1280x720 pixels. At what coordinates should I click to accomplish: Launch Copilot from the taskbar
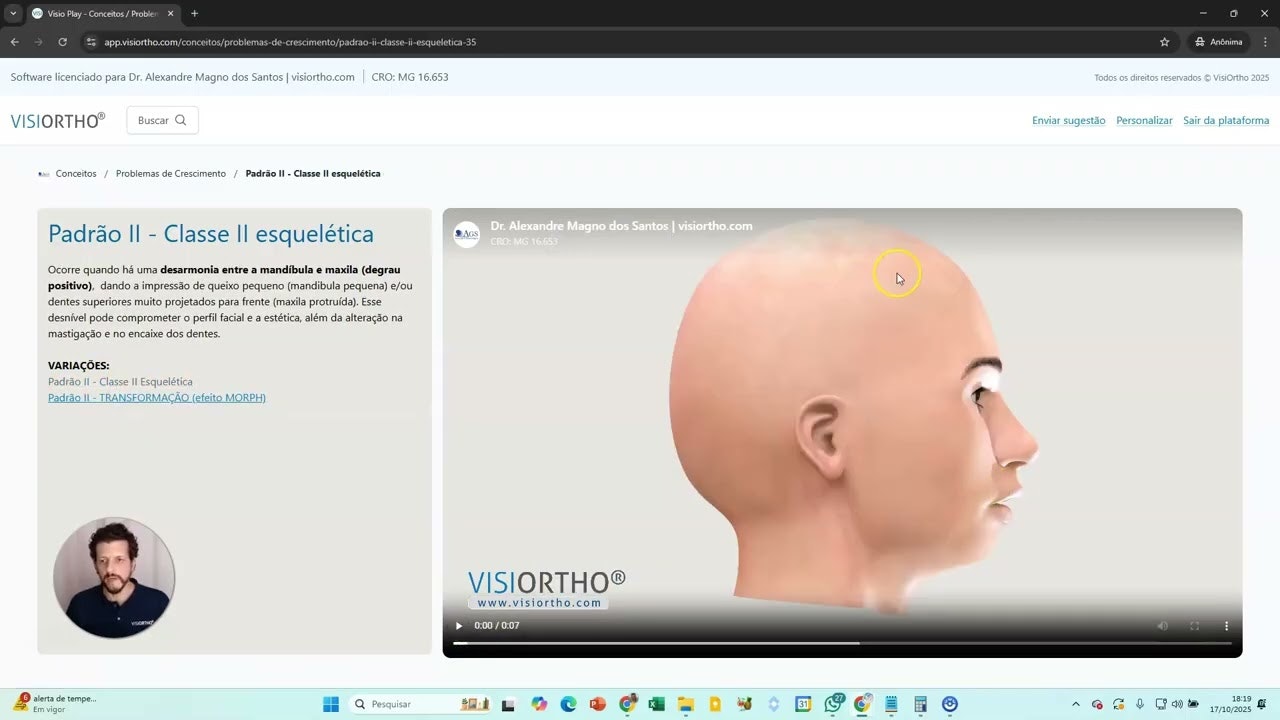(539, 704)
